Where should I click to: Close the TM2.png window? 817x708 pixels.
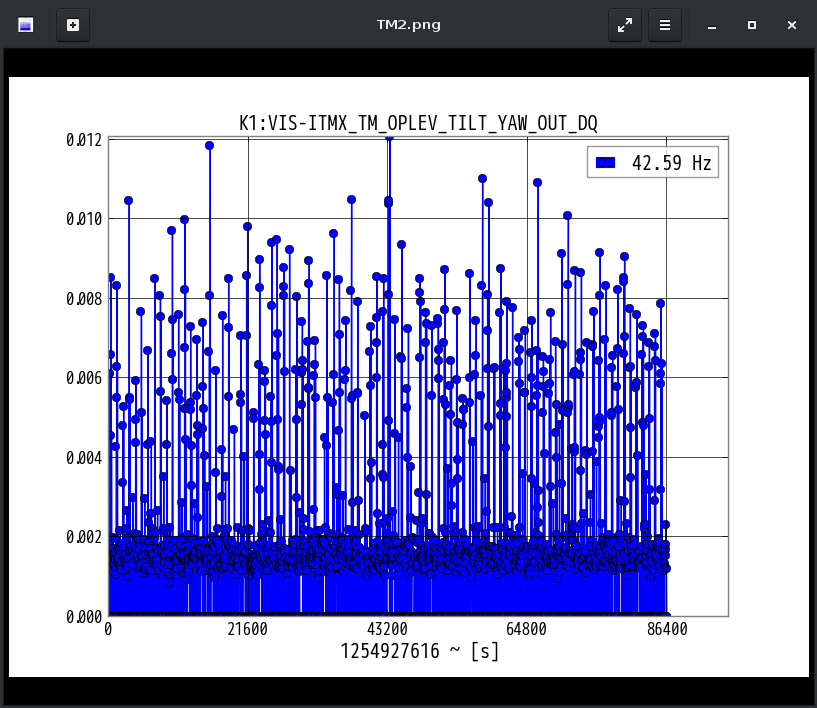pyautogui.click(x=791, y=25)
